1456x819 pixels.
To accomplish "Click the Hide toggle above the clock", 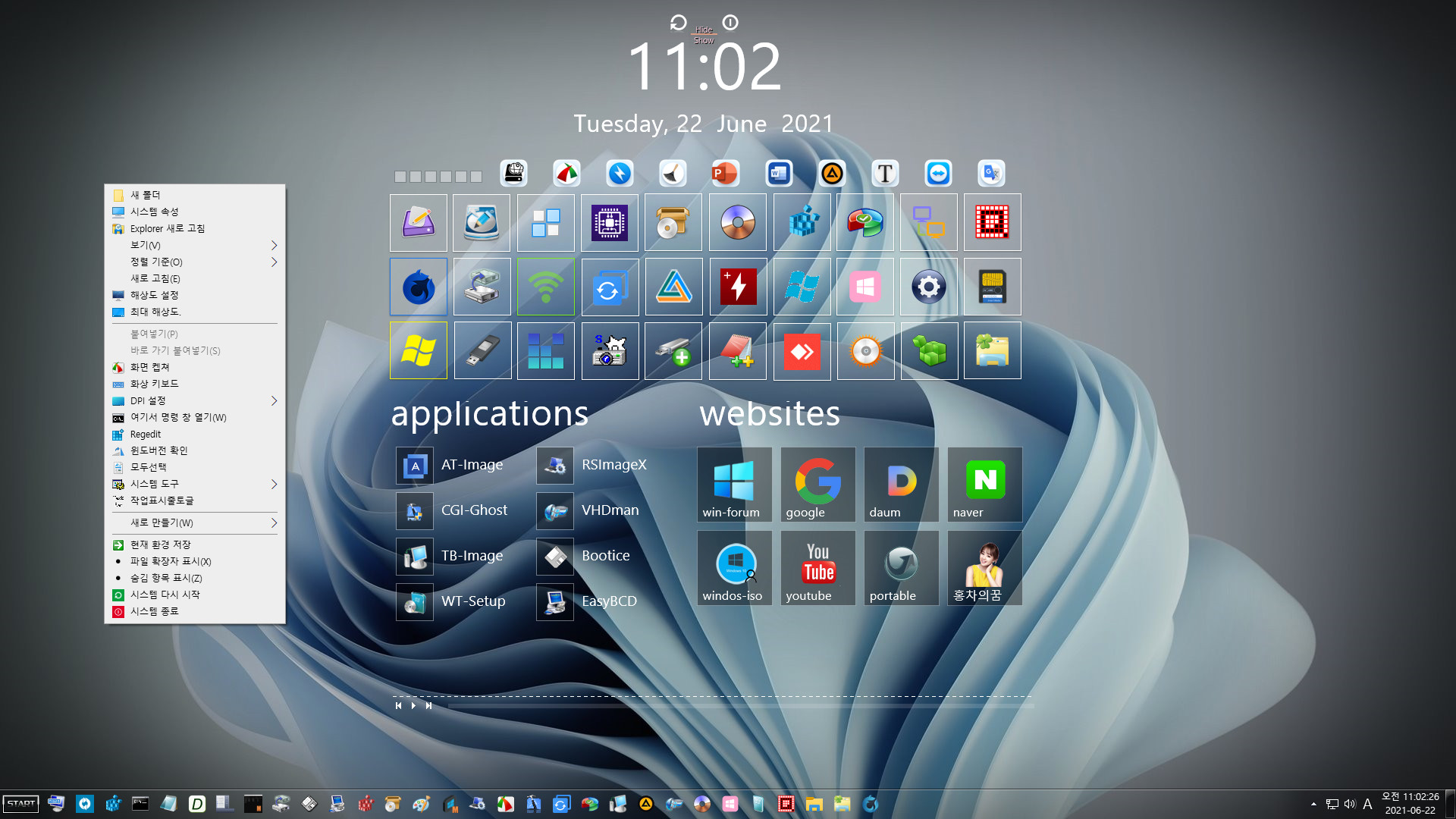I will [x=704, y=30].
